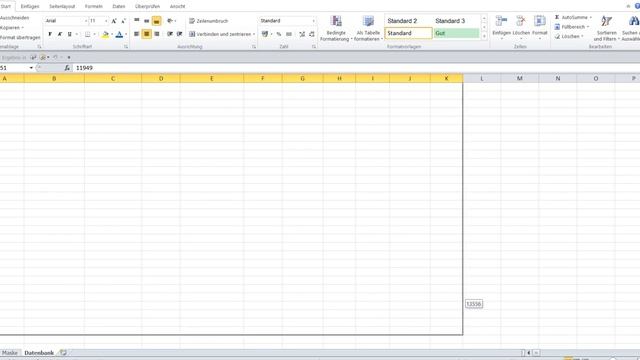Open Als Tabelle formatieren menu
The height and width of the screenshot is (360, 640).
pyautogui.click(x=368, y=28)
